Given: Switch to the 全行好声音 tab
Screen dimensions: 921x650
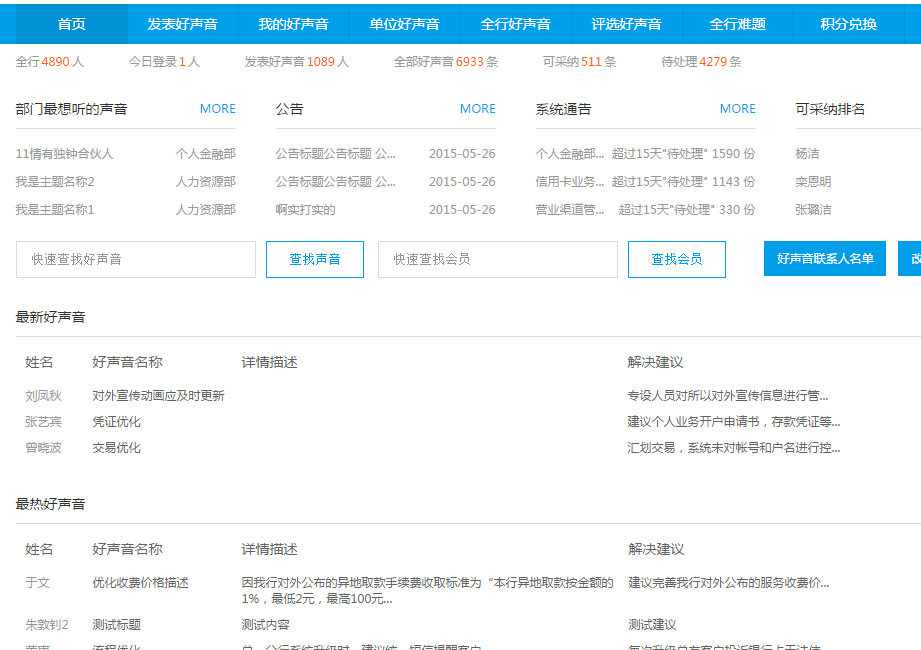Looking at the screenshot, I should (x=515, y=23).
